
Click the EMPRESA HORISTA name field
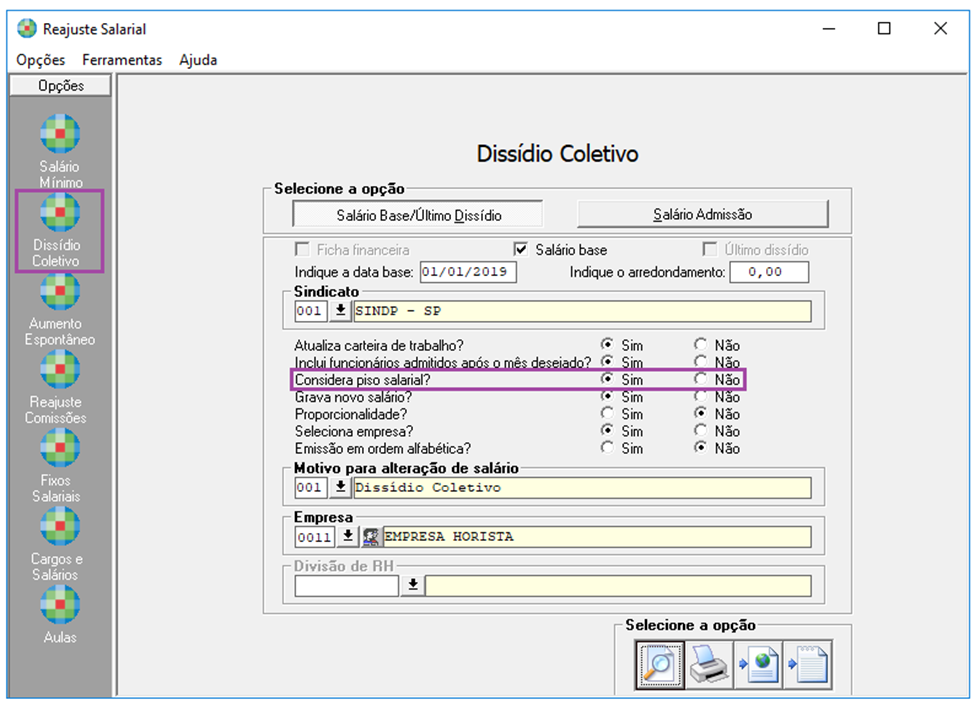(x=598, y=537)
